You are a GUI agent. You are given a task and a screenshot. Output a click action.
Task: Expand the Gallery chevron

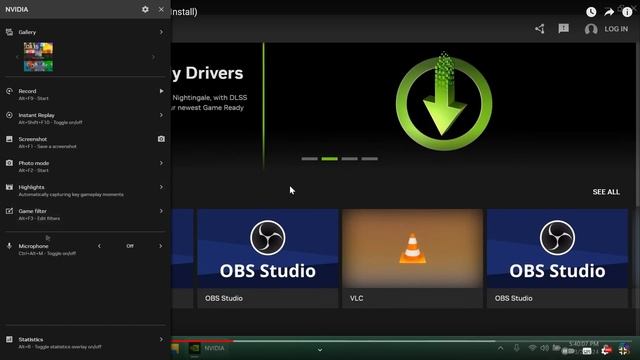pyautogui.click(x=161, y=32)
